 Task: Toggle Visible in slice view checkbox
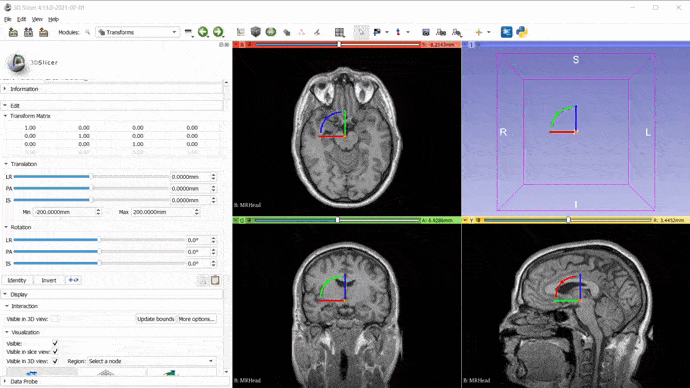55,351
